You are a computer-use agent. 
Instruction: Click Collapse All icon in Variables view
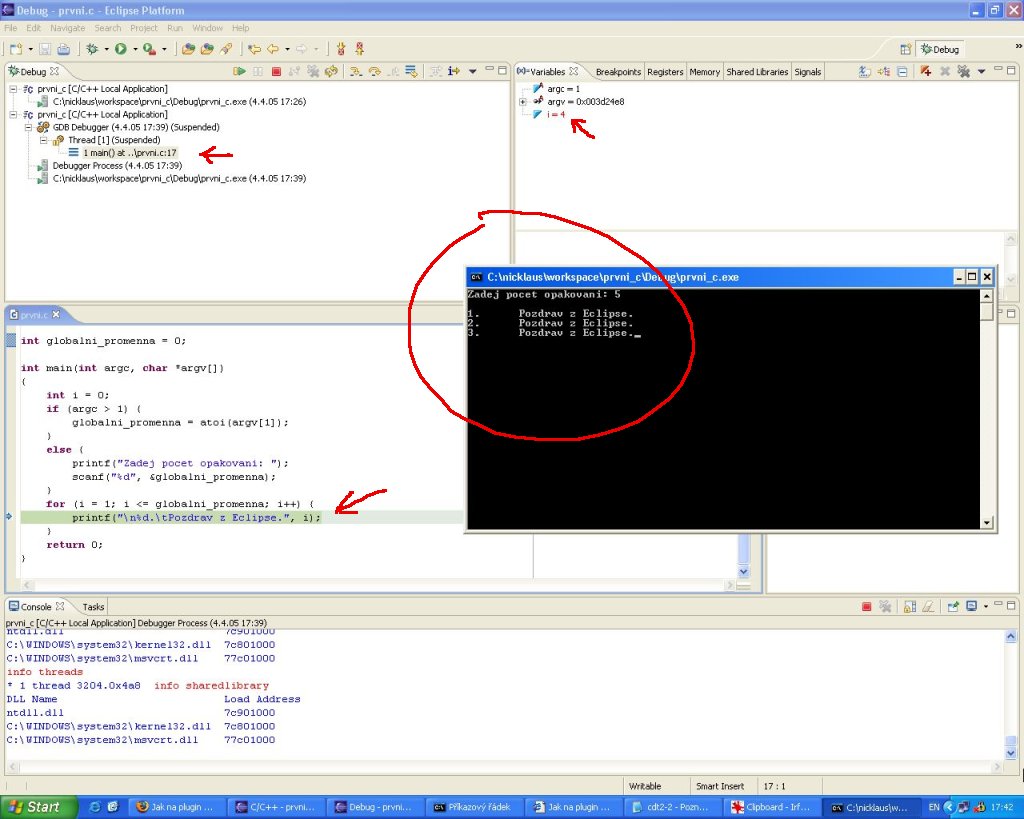pos(902,72)
